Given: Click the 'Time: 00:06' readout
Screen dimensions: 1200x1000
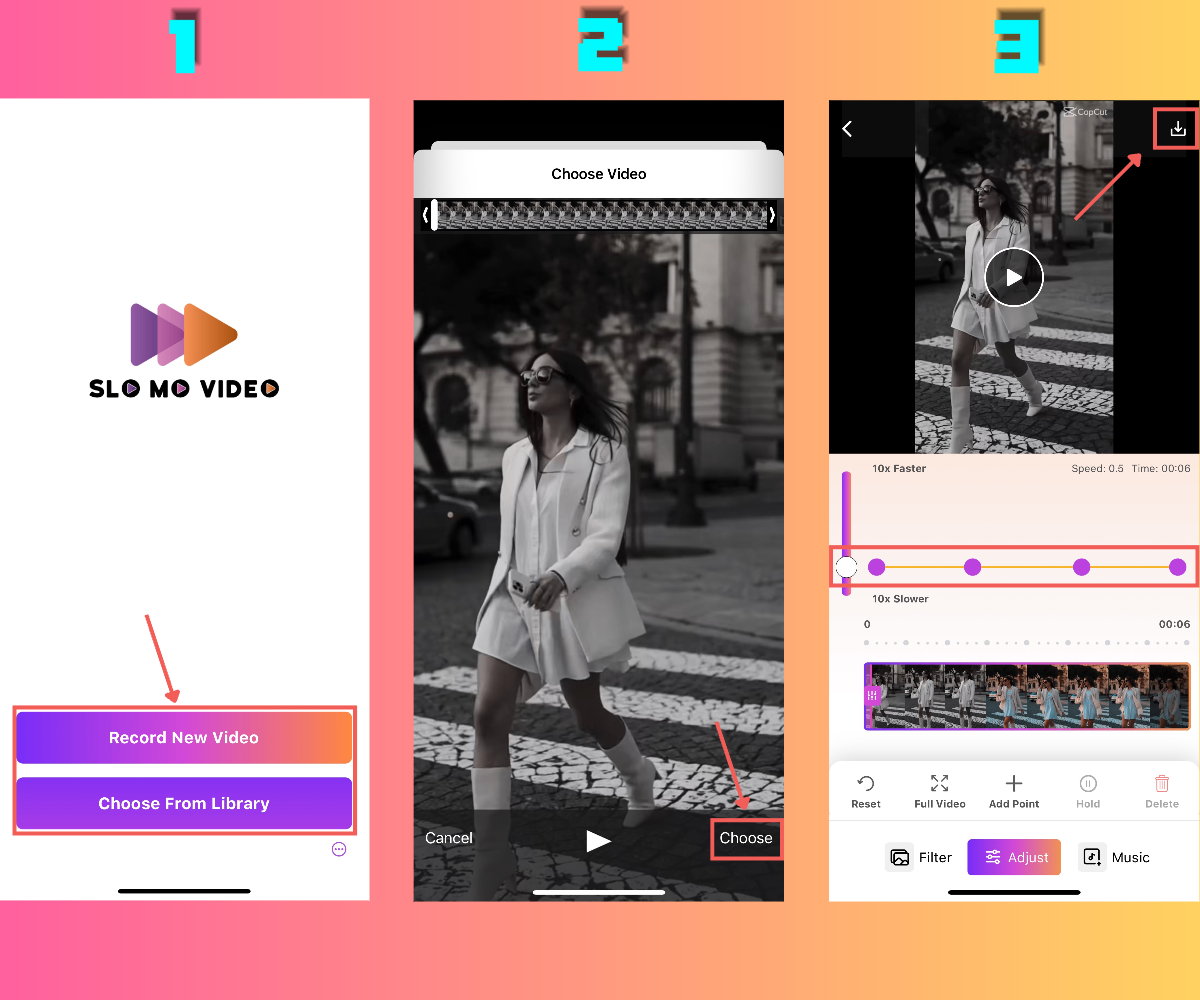Looking at the screenshot, I should pos(1161,469).
